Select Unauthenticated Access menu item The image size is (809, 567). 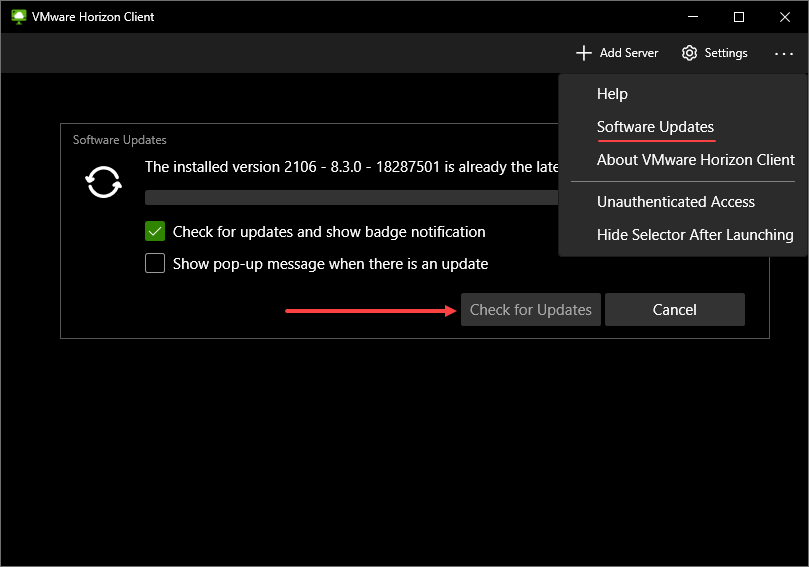675,202
